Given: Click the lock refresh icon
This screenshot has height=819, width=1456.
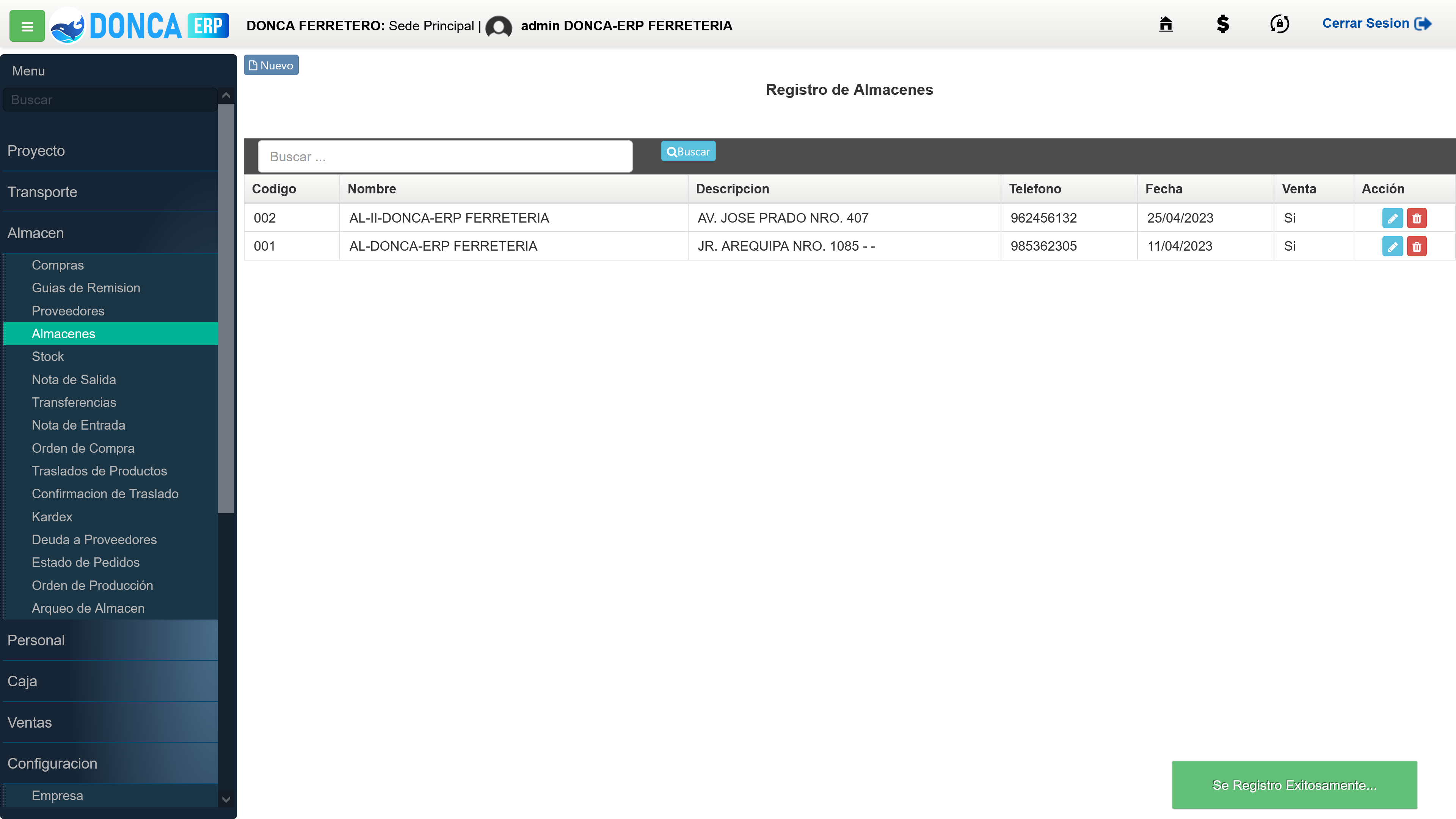Looking at the screenshot, I should pos(1280,24).
